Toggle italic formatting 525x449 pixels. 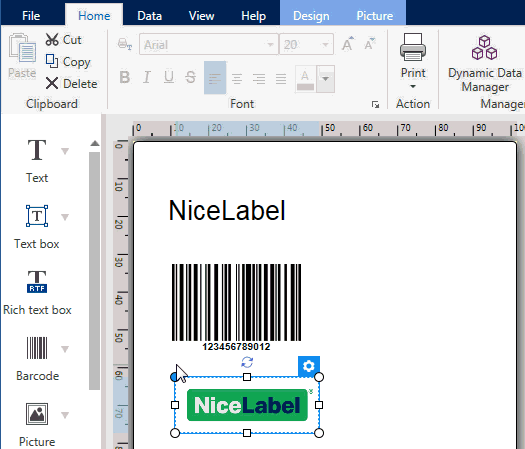147,78
